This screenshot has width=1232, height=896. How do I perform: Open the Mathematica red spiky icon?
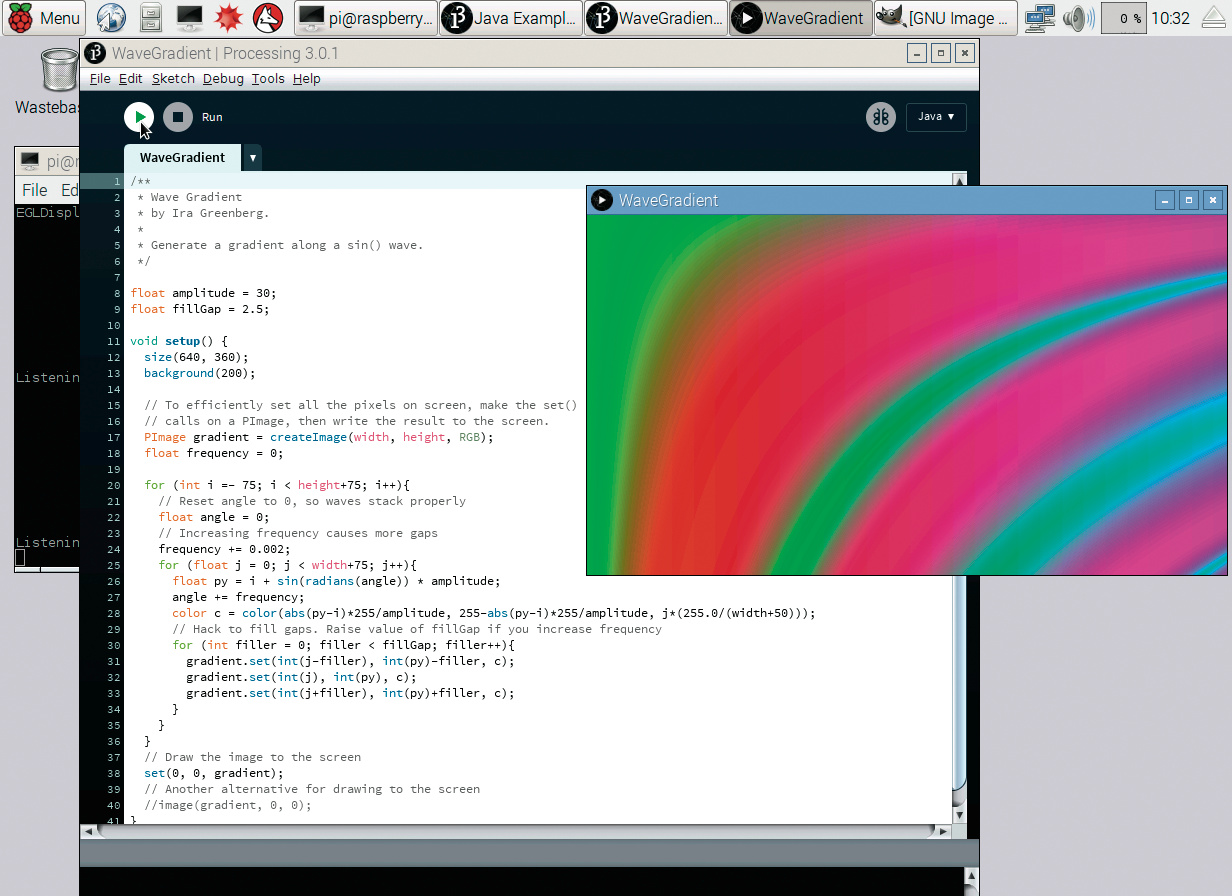click(228, 18)
